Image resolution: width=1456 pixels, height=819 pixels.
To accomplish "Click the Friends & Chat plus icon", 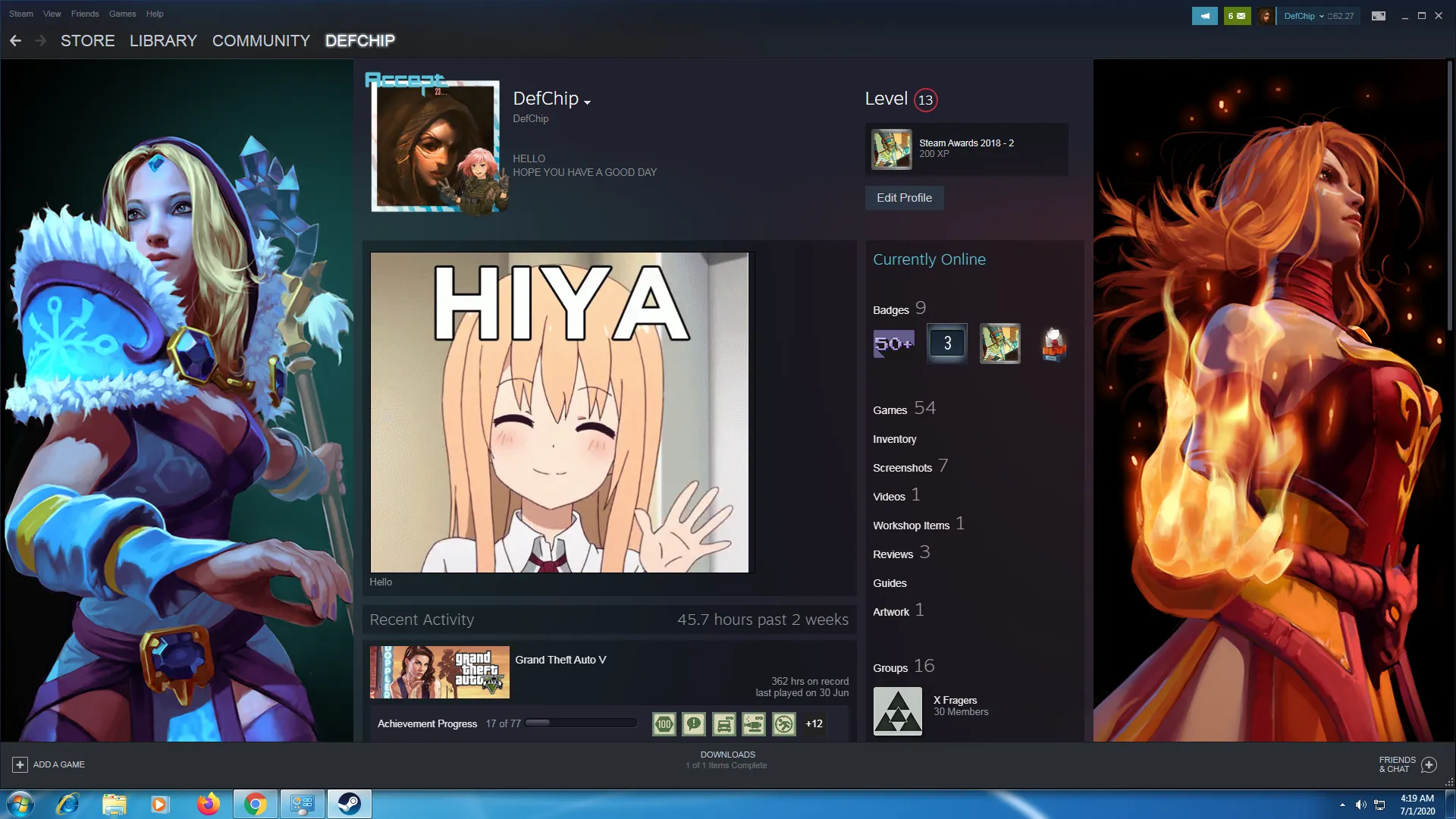I will click(1429, 764).
